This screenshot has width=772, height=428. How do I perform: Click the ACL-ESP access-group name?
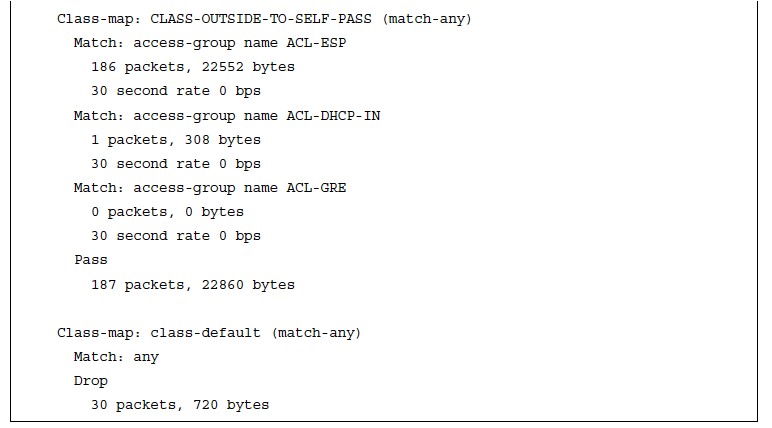coord(316,43)
